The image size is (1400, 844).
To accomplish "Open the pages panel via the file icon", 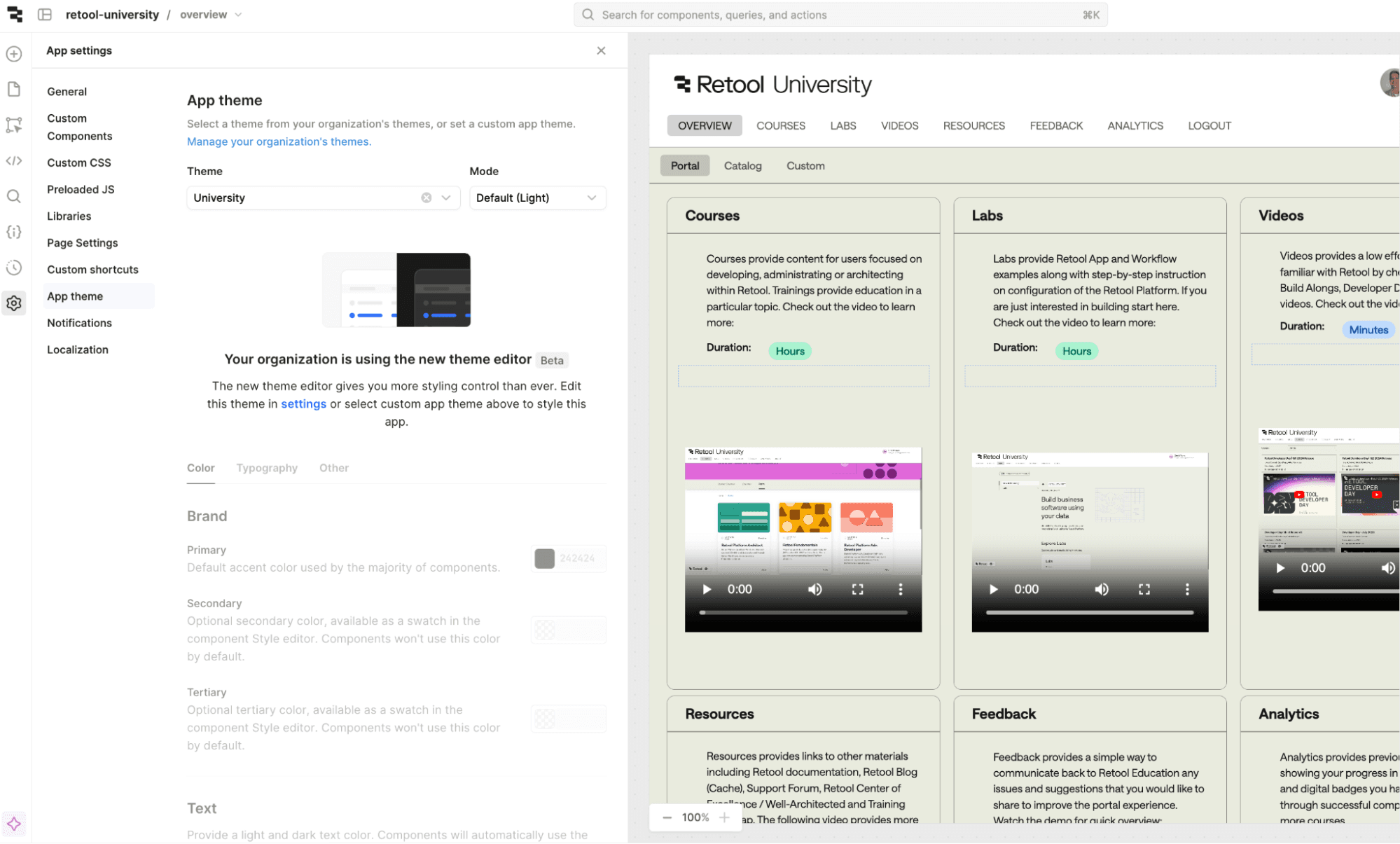I will point(14,89).
